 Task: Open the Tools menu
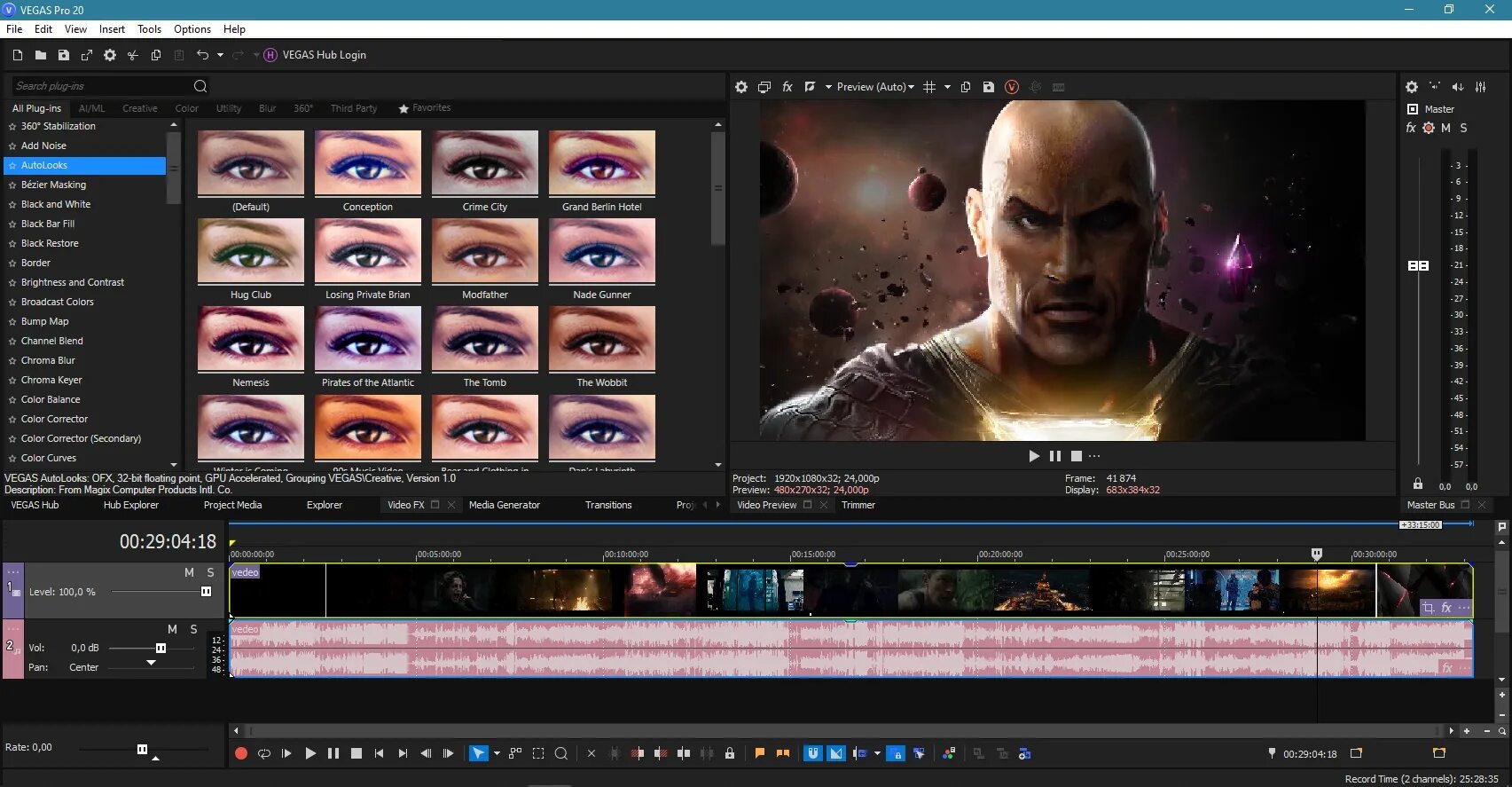coord(149,29)
